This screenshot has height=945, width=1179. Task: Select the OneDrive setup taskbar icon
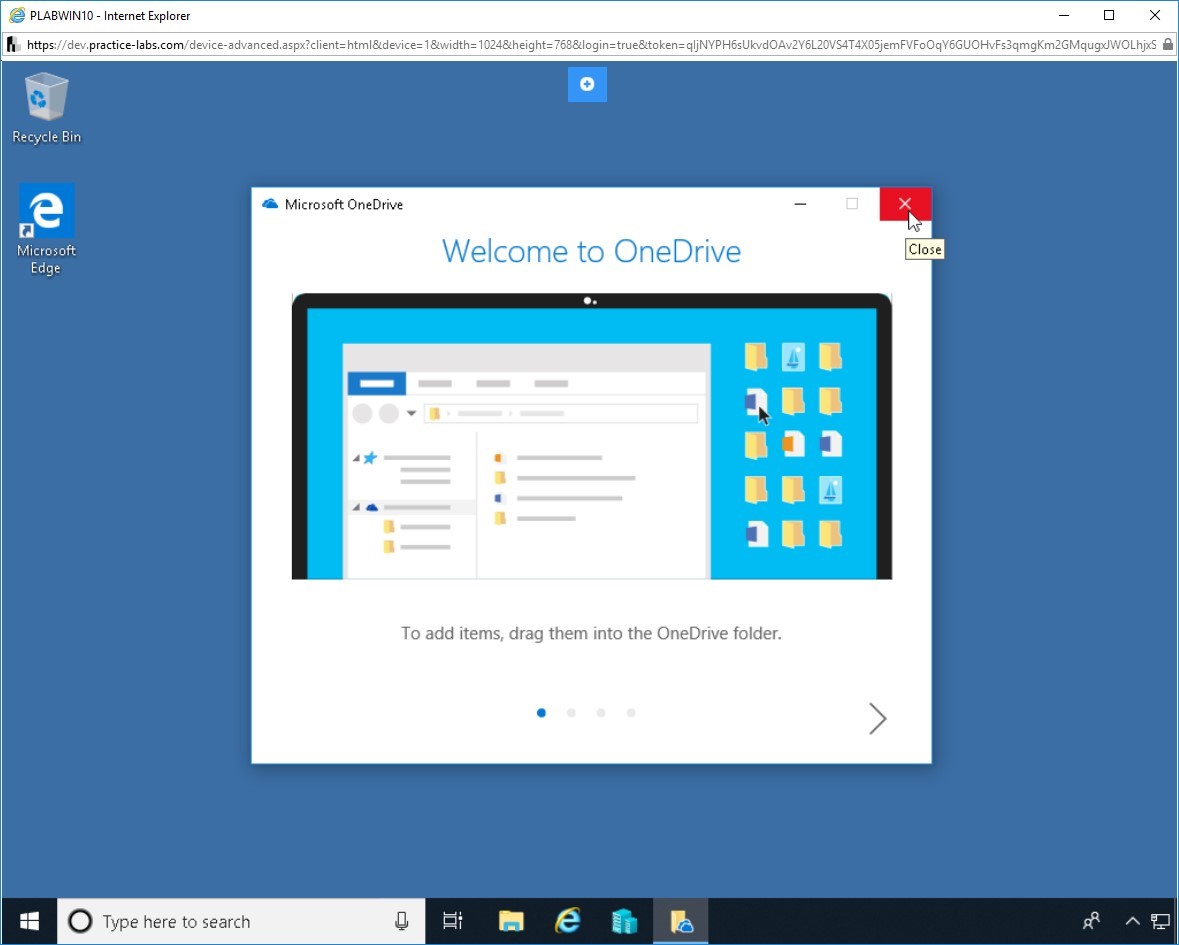[681, 921]
